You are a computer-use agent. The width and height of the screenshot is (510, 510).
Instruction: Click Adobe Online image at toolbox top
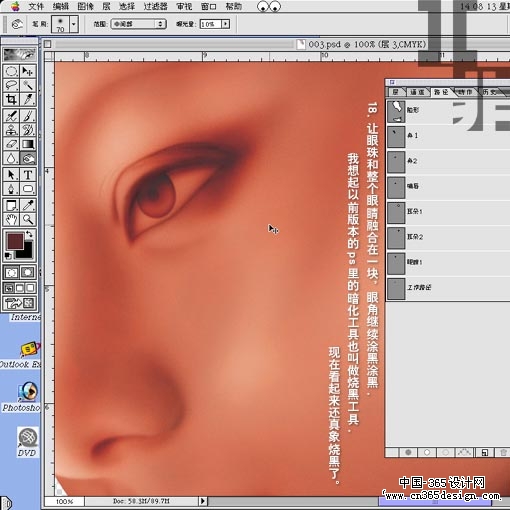click(20, 54)
